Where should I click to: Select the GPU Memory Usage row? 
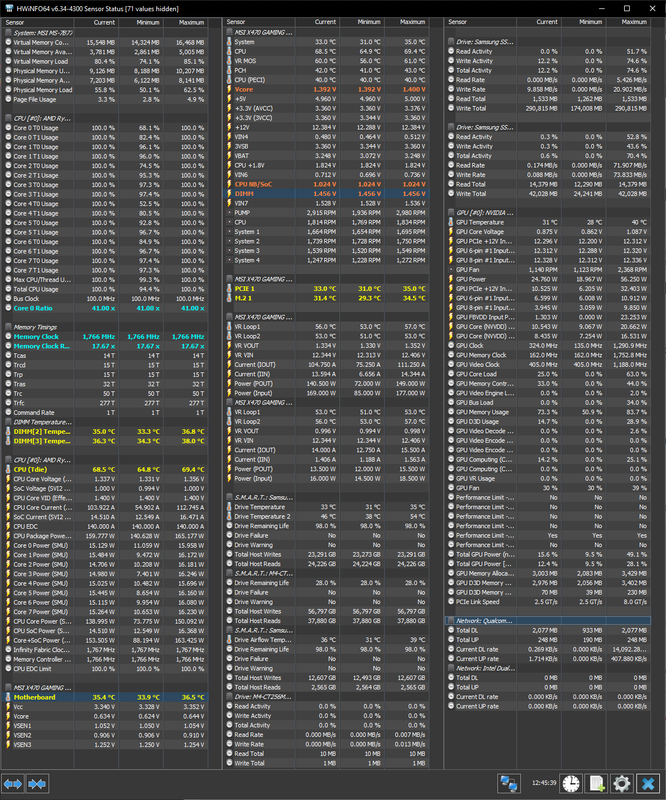[x=548, y=412]
